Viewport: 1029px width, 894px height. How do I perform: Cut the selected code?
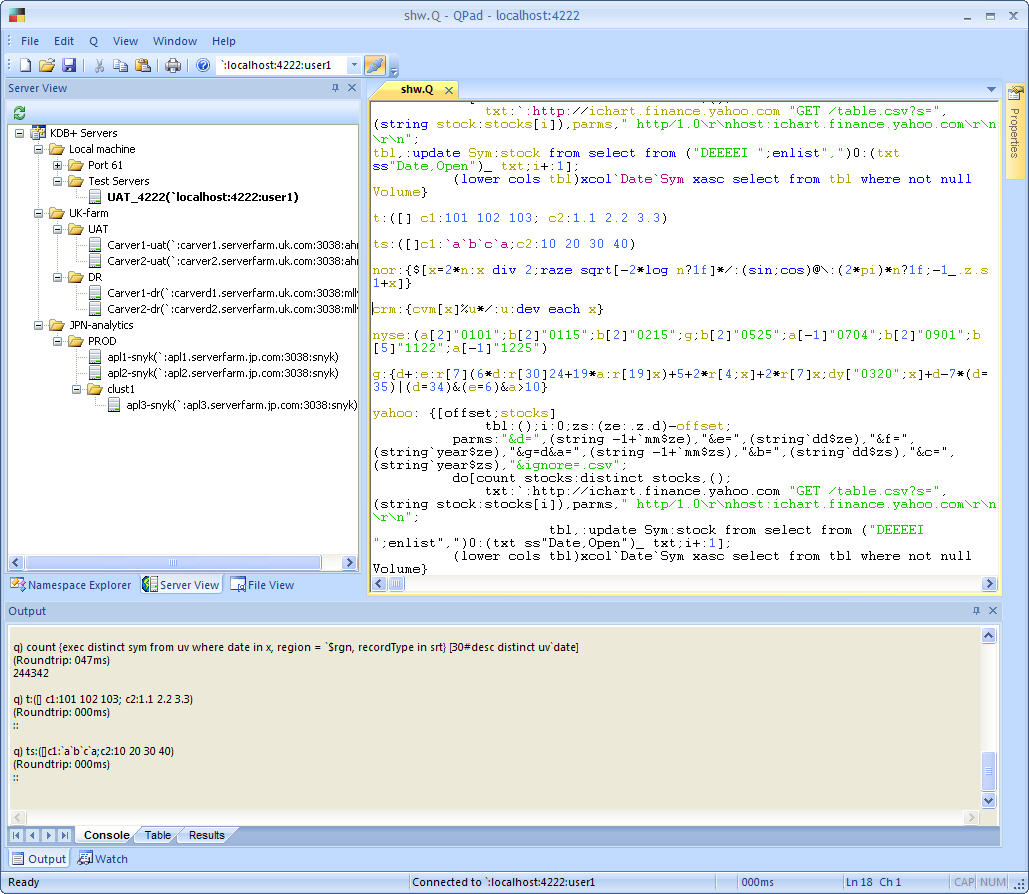coord(98,64)
